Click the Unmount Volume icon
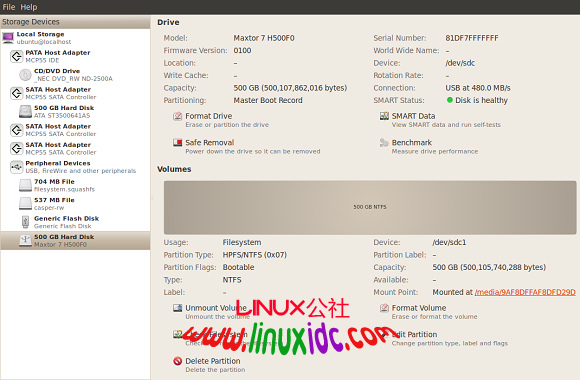Image resolution: width=580 pixels, height=380 pixels. coord(178,308)
